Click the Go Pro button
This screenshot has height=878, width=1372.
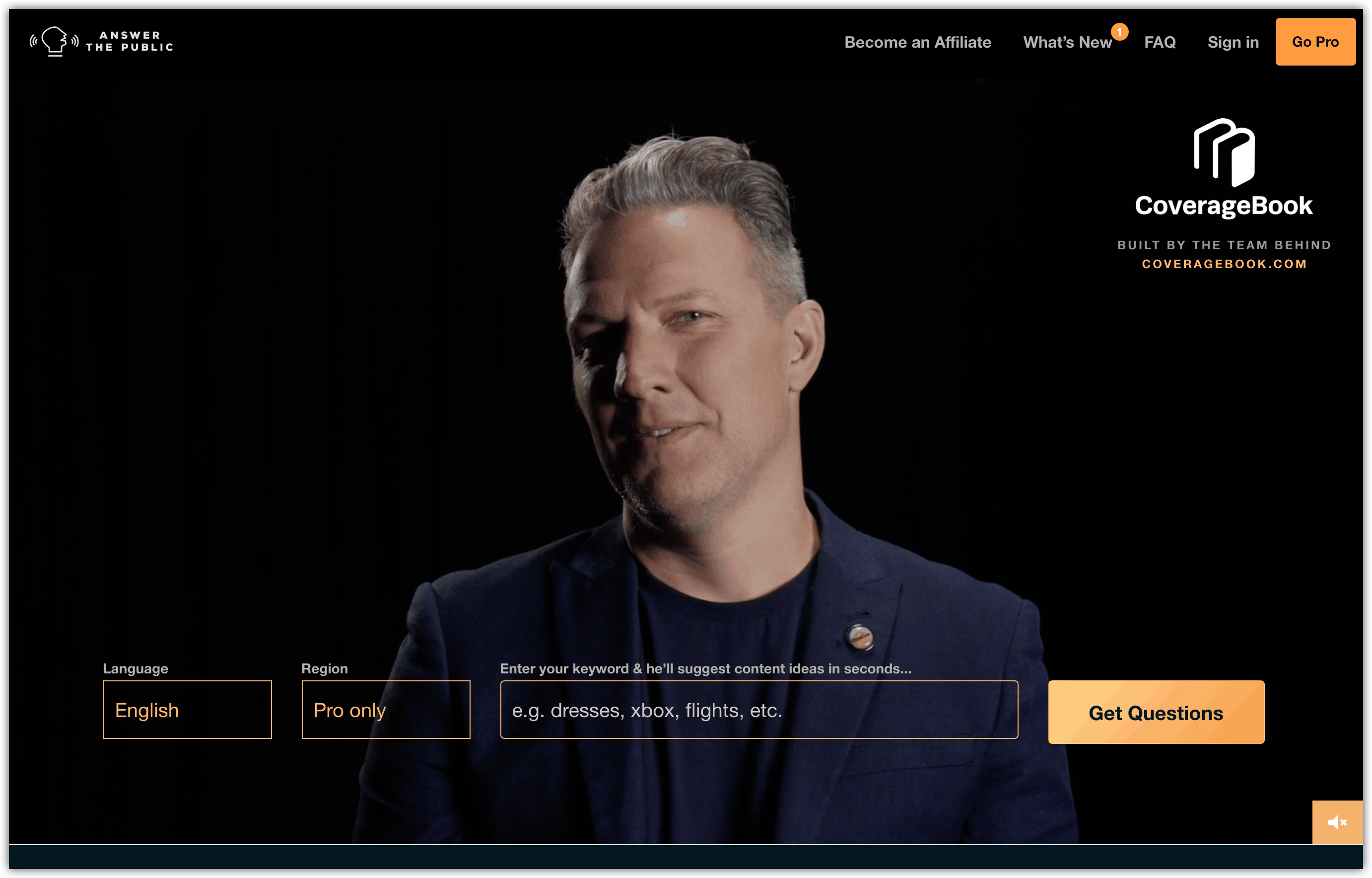click(x=1315, y=42)
